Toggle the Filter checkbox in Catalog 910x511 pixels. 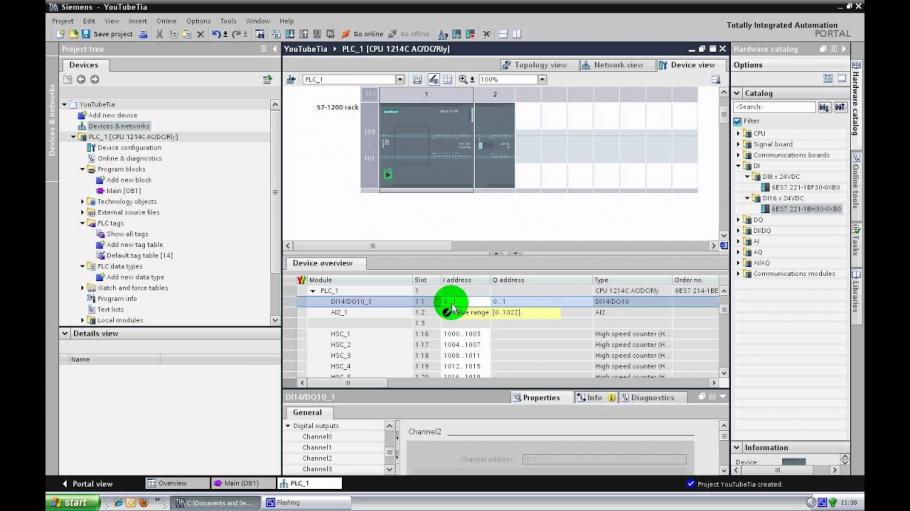[738, 121]
